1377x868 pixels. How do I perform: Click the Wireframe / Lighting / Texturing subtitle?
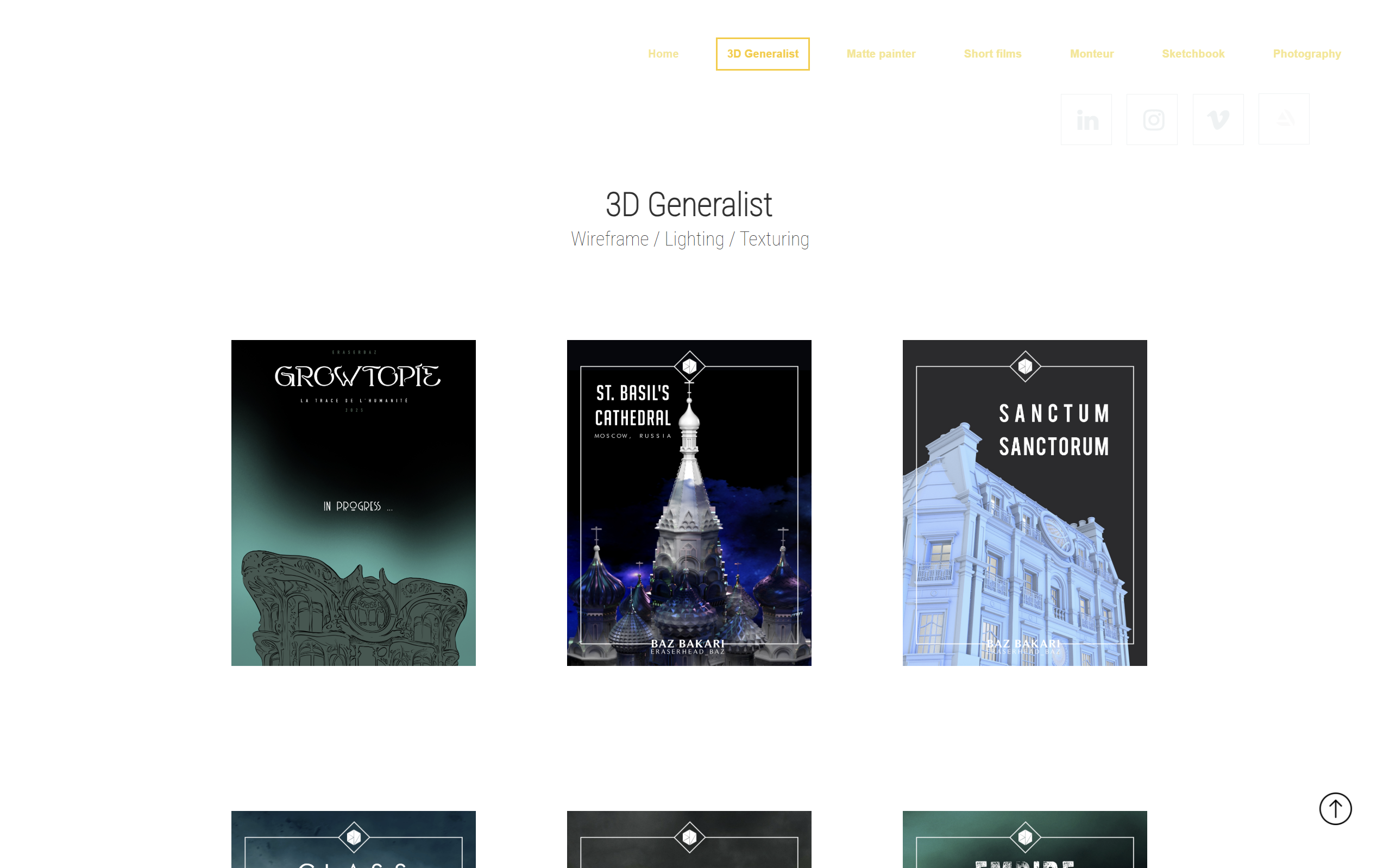(x=690, y=239)
